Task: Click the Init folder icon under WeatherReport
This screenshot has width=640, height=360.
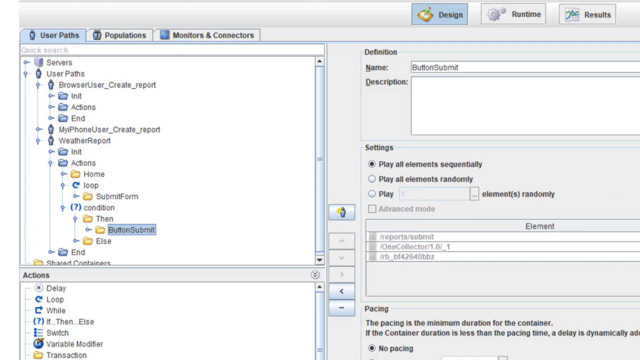Action: coord(63,151)
